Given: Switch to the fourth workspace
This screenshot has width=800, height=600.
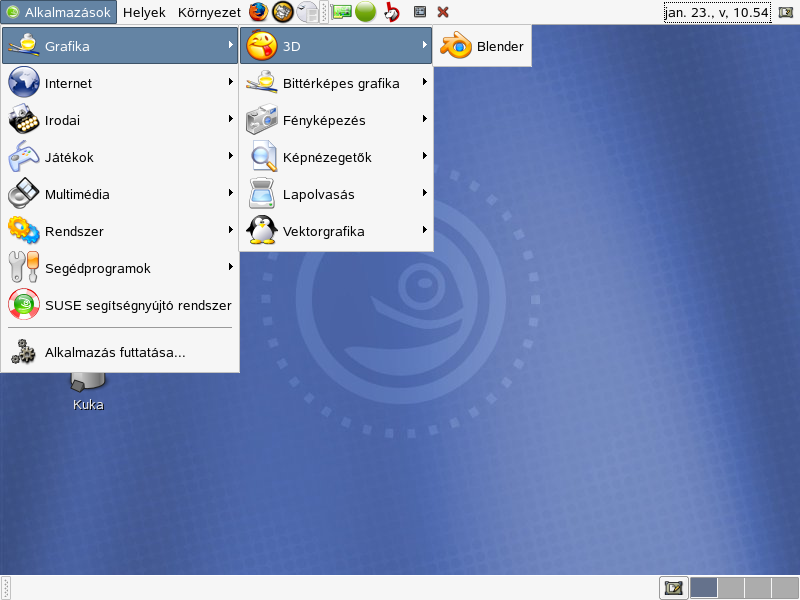Looking at the screenshot, I should coord(785,588).
